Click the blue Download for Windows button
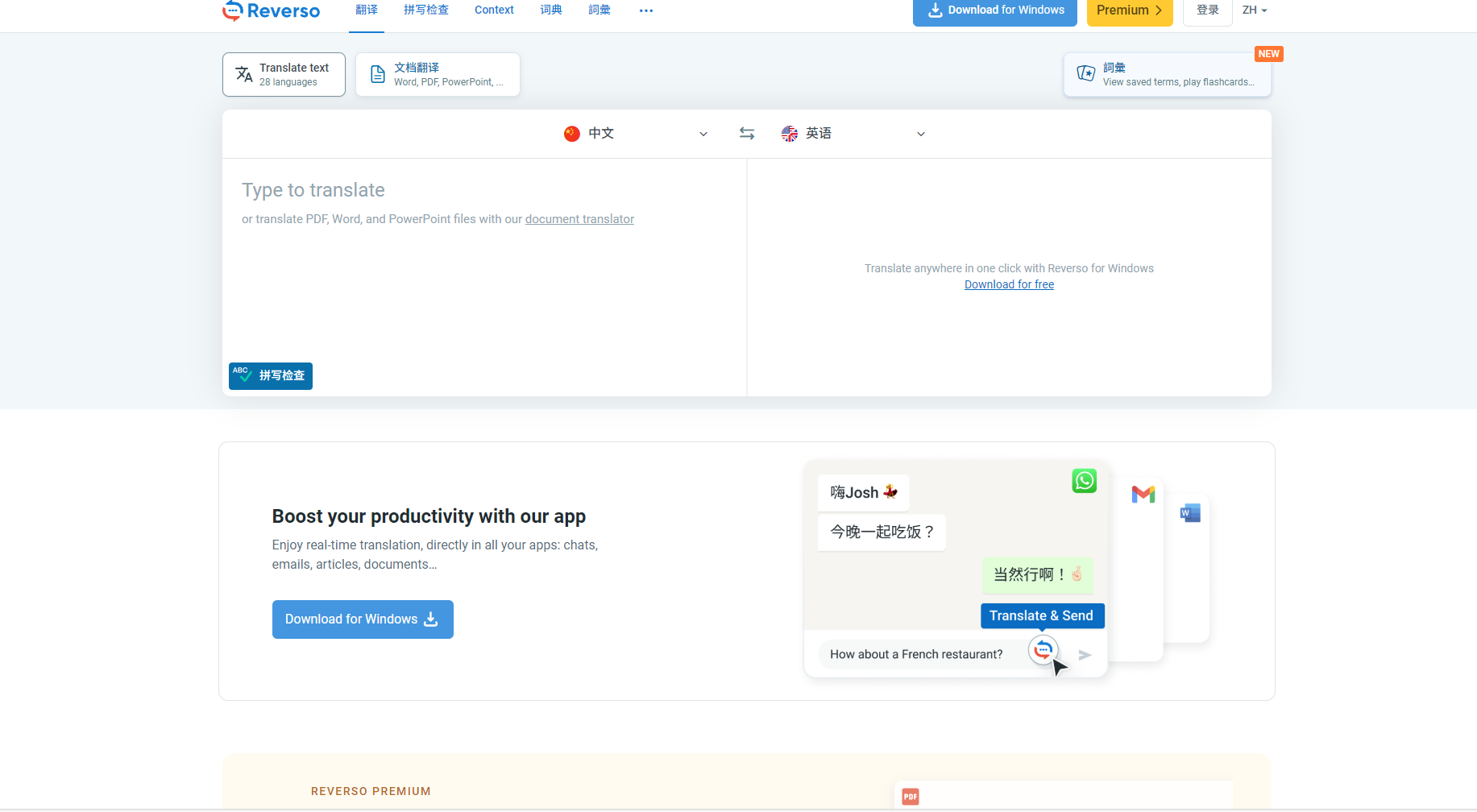 pyautogui.click(x=363, y=619)
